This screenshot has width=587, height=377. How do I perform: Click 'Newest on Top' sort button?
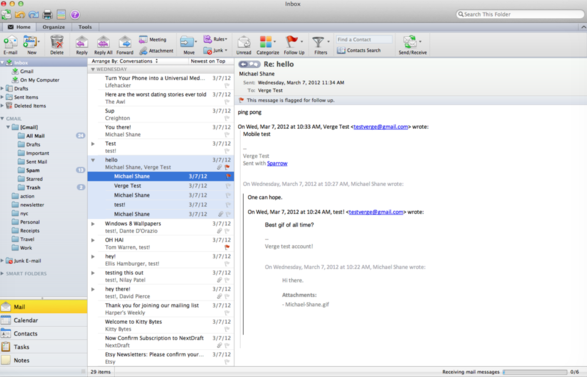[x=208, y=61]
